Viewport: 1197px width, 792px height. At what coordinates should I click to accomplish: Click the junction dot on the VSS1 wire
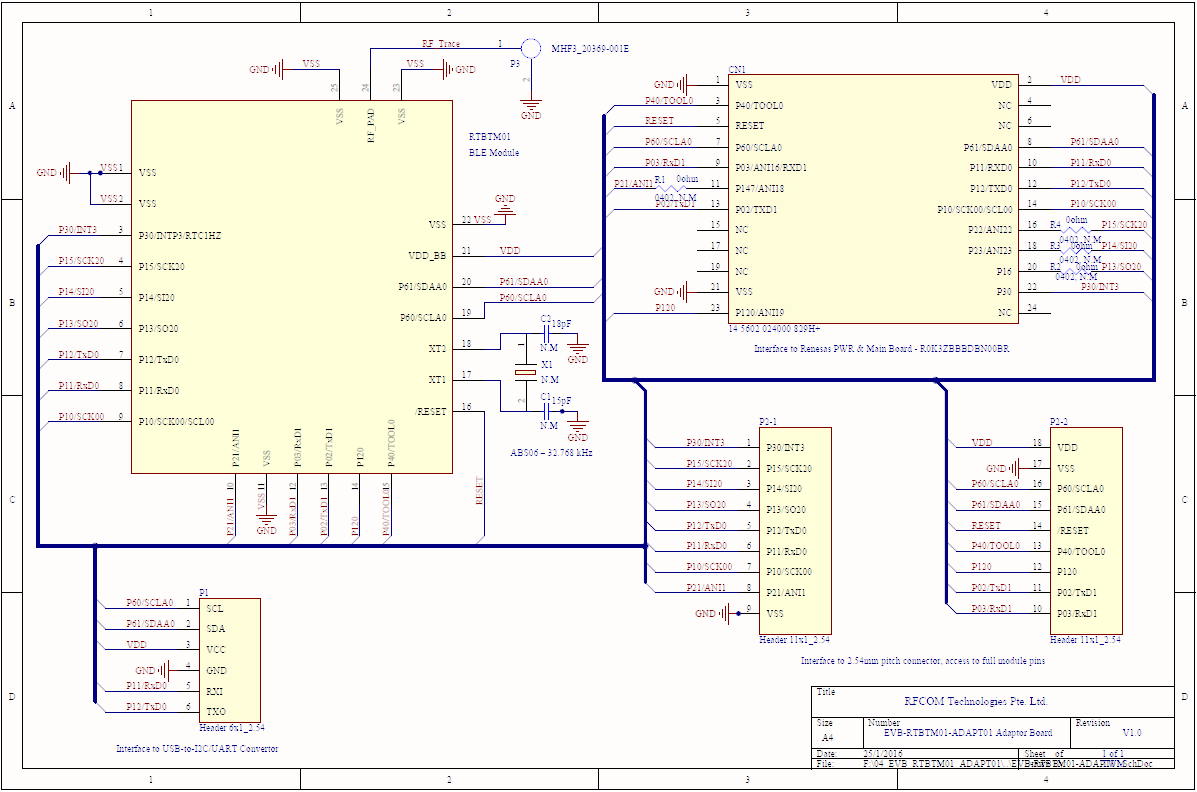point(100,173)
